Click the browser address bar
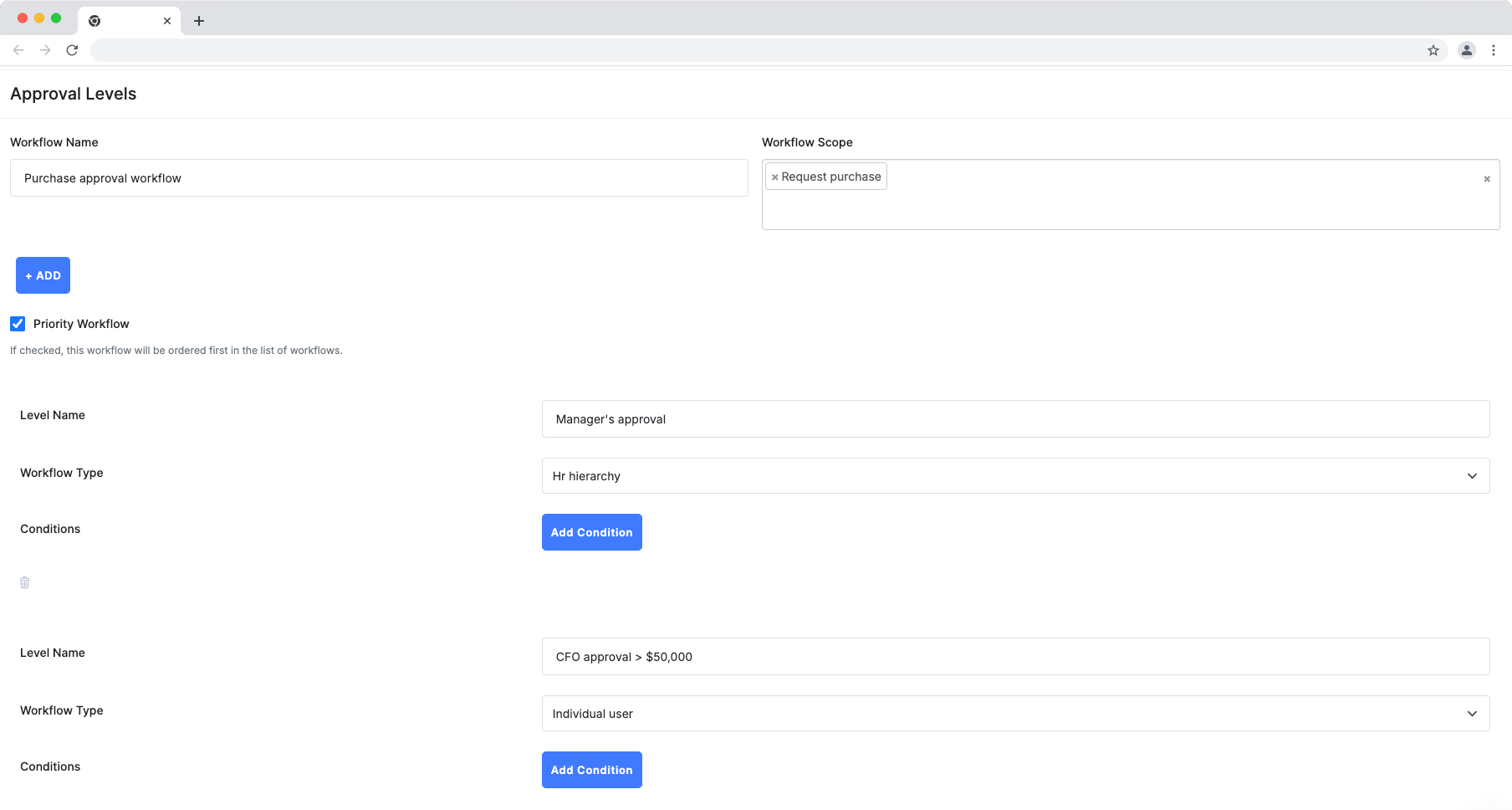1512x810 pixels. coord(753,49)
